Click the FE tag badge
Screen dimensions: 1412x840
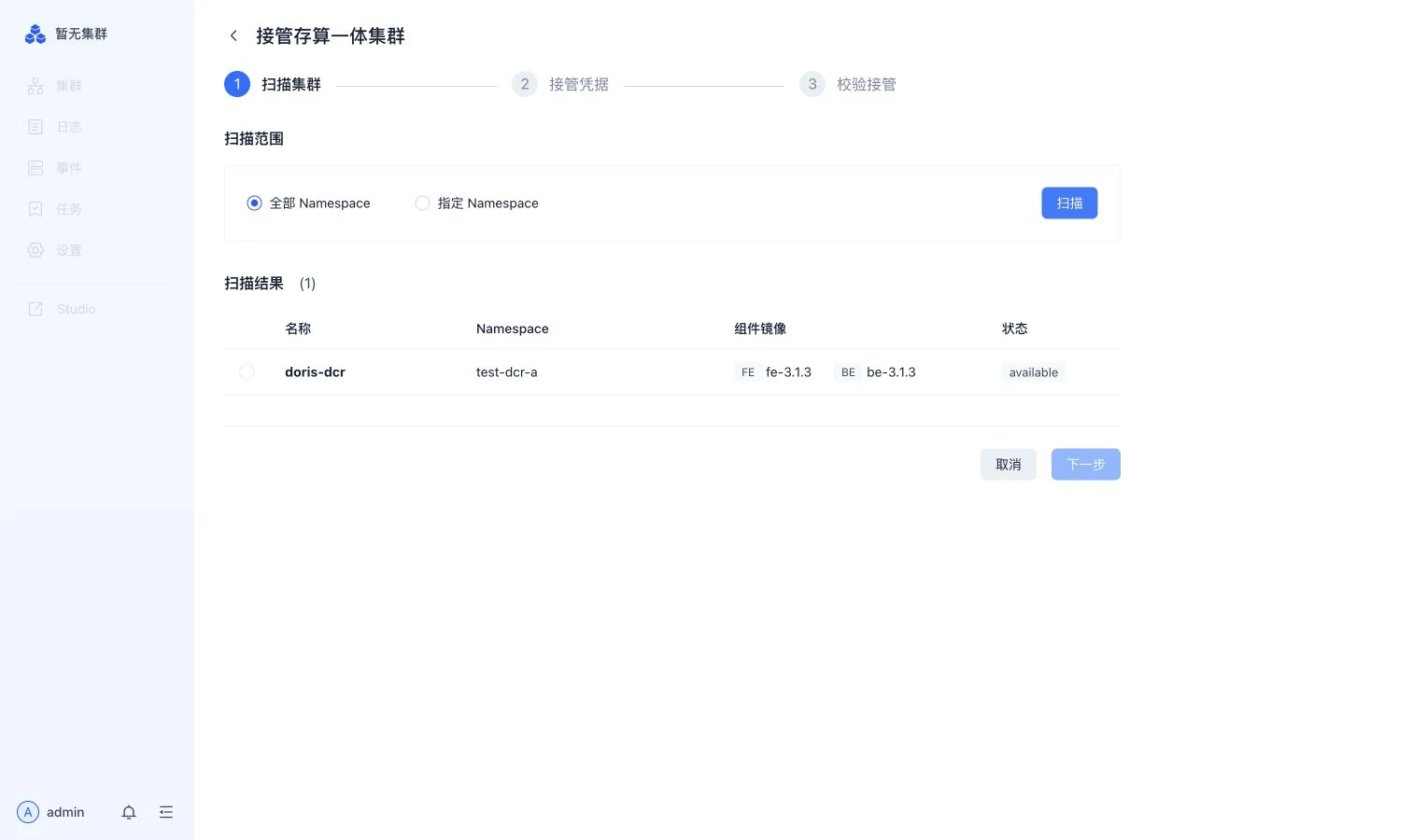coord(748,371)
